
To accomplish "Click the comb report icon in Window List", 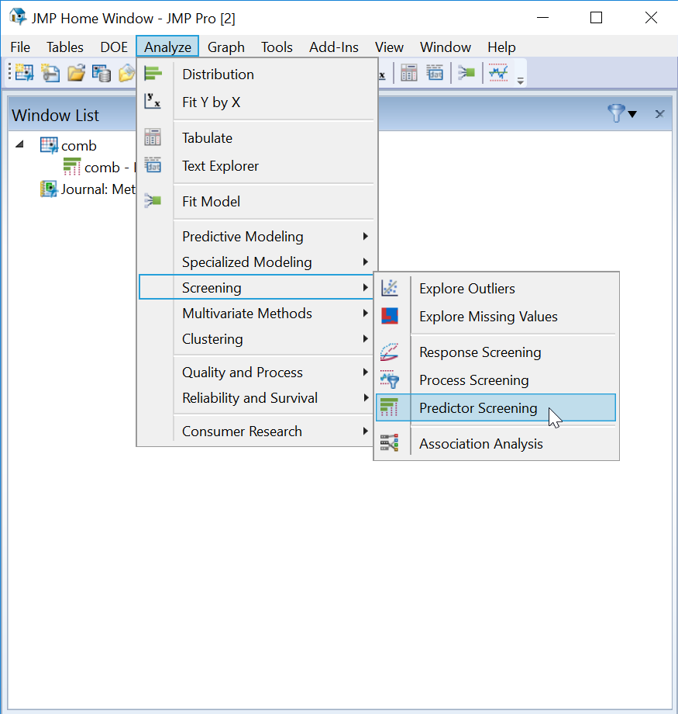I will [x=72, y=167].
